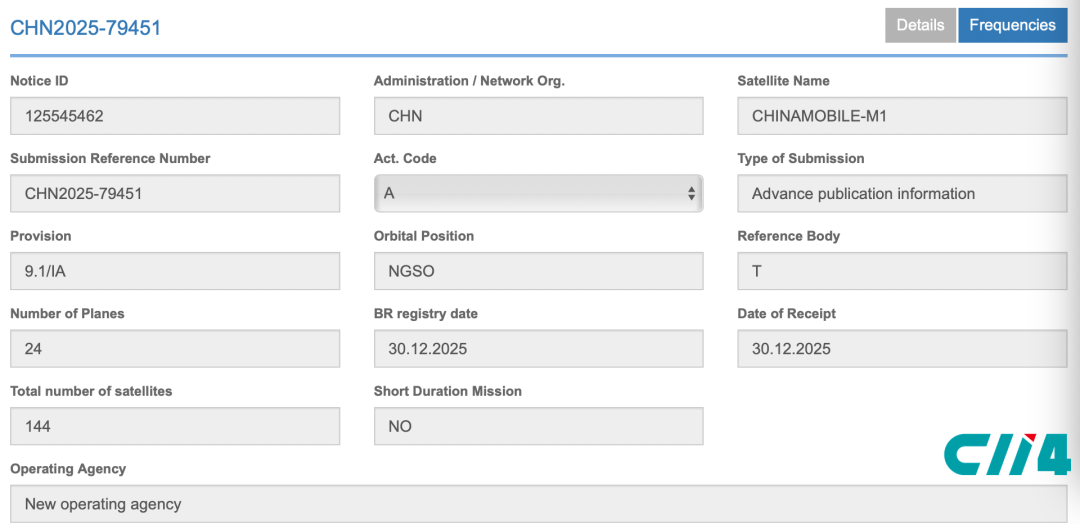
Task: Select the Operating Agency field
Action: 538,504
